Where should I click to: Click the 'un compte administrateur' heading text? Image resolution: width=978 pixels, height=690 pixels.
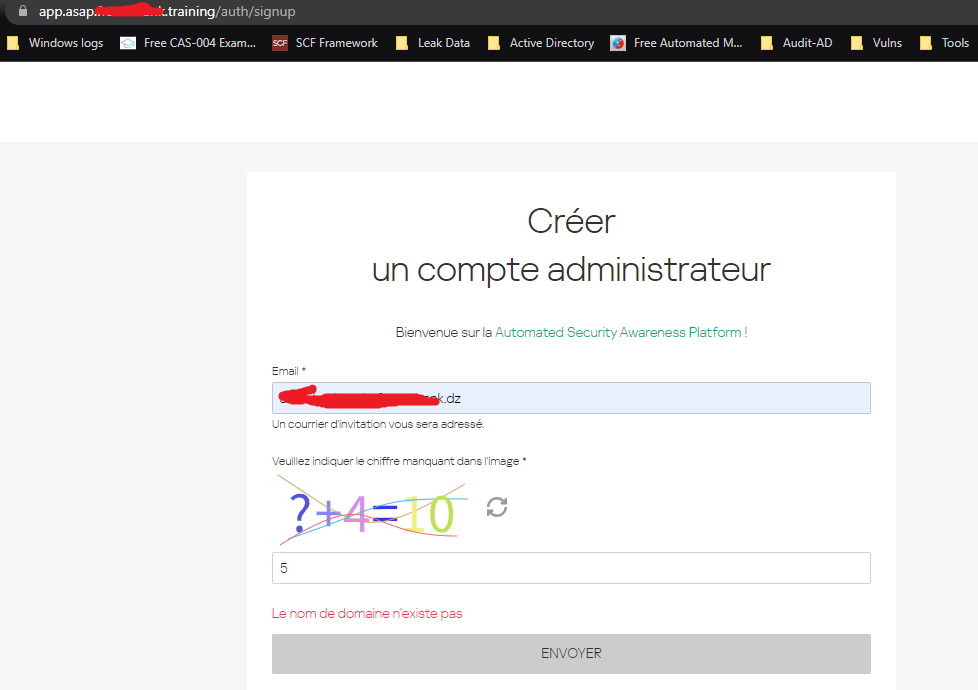[571, 270]
